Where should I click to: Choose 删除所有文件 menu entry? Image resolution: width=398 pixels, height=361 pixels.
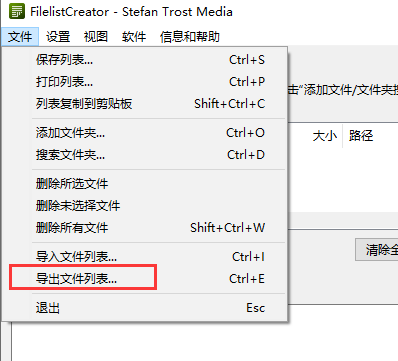pyautogui.click(x=150, y=228)
